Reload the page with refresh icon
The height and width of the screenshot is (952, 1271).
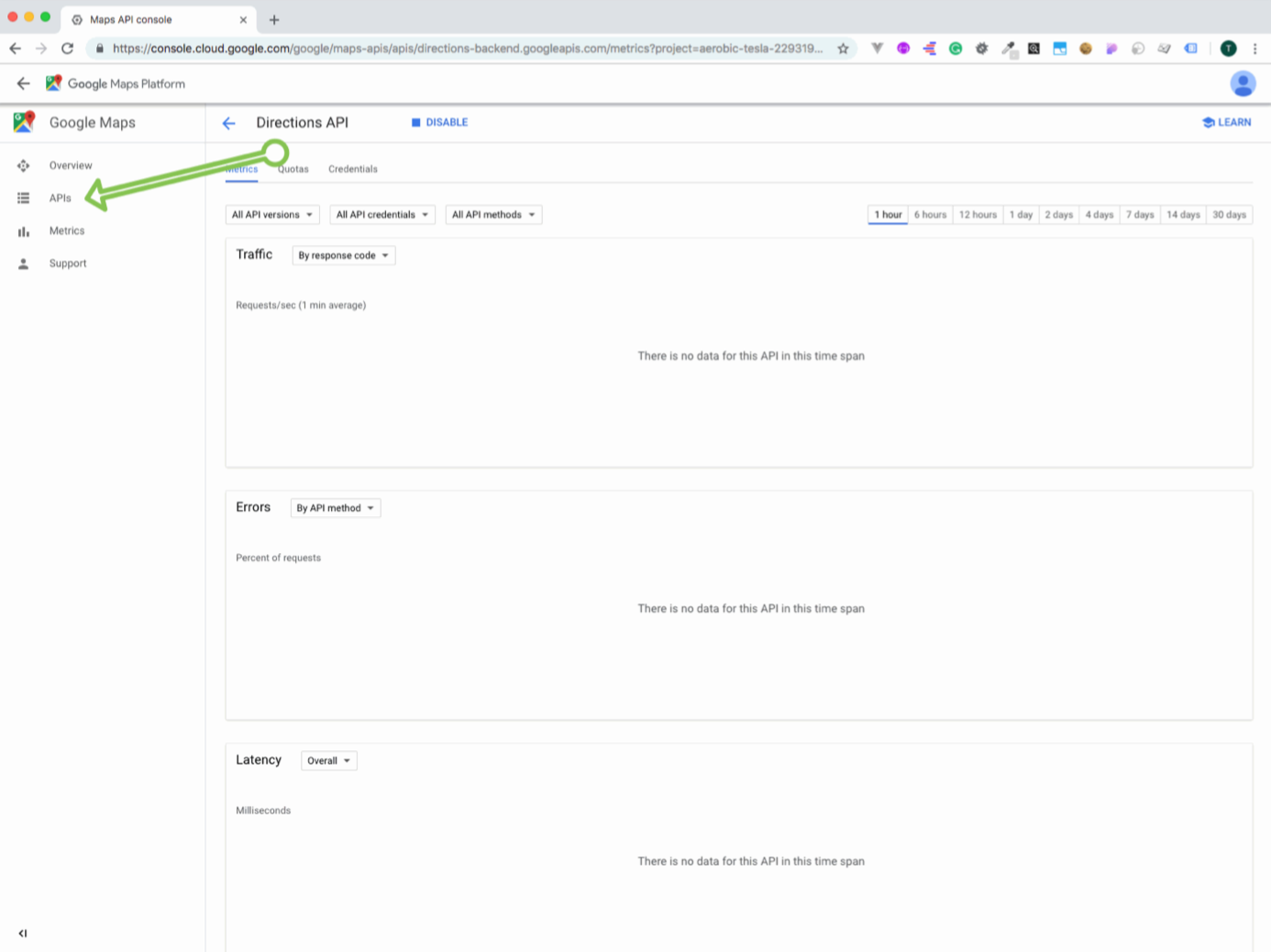pos(67,49)
